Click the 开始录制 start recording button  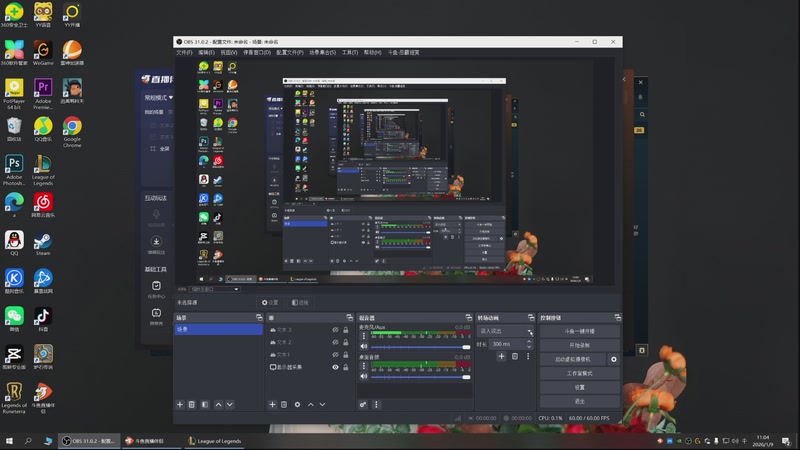[x=580, y=345]
